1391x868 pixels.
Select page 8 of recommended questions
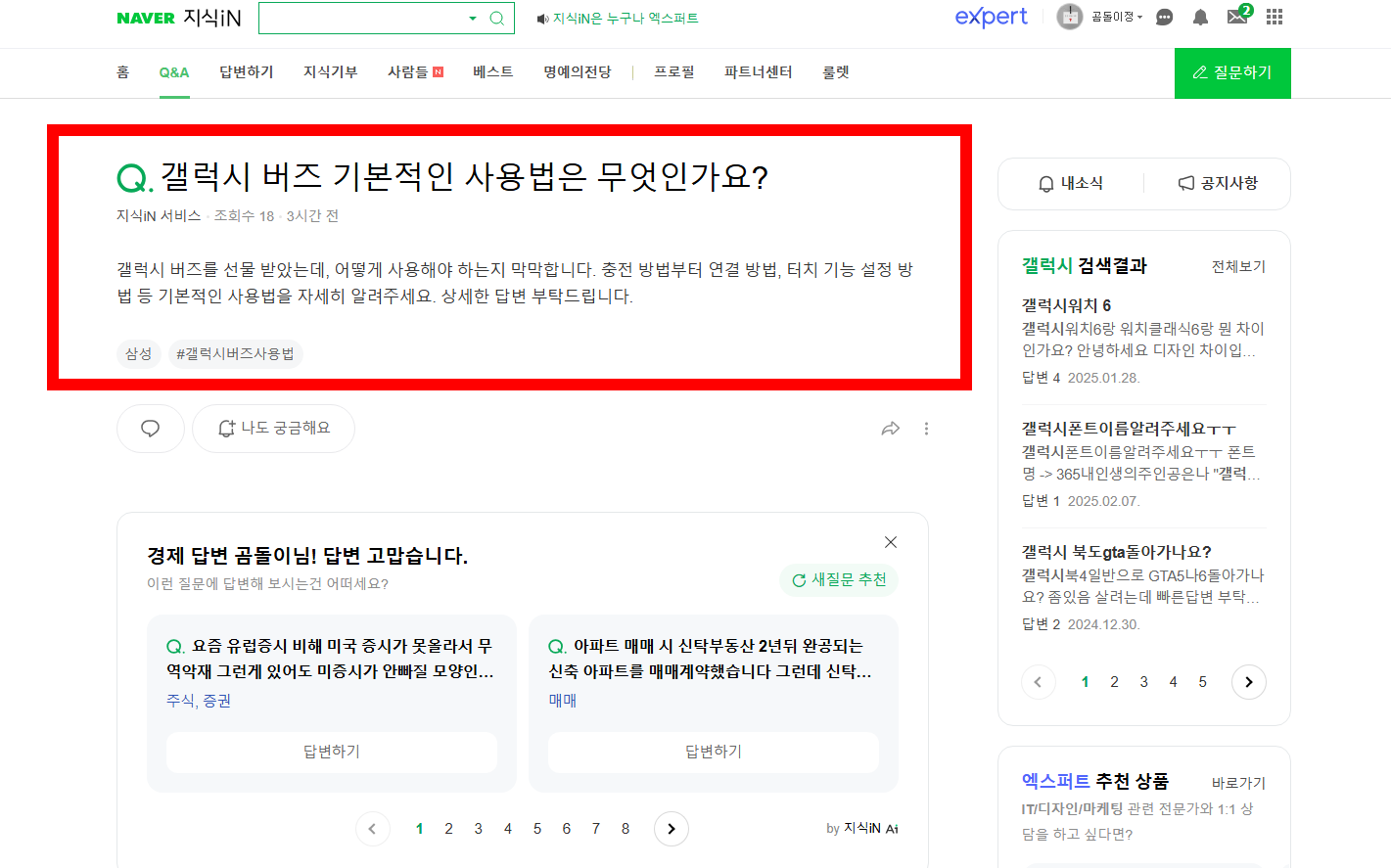[x=626, y=829]
